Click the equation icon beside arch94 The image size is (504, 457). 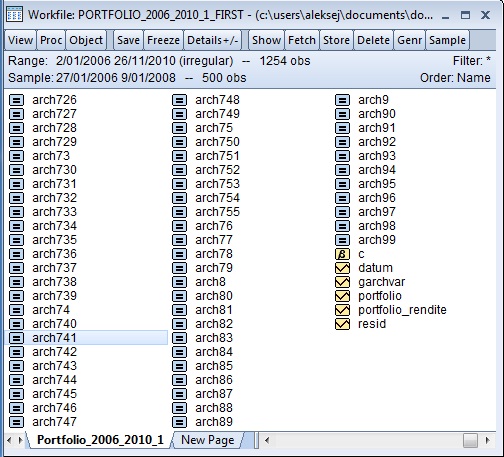[x=342, y=170]
